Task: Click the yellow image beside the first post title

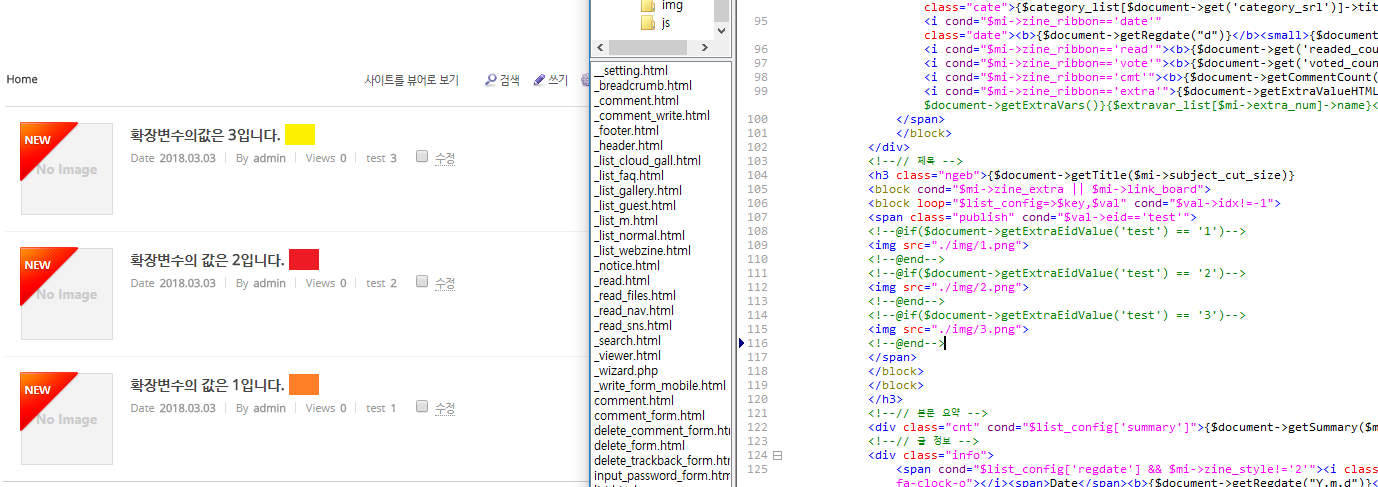Action: [300, 135]
